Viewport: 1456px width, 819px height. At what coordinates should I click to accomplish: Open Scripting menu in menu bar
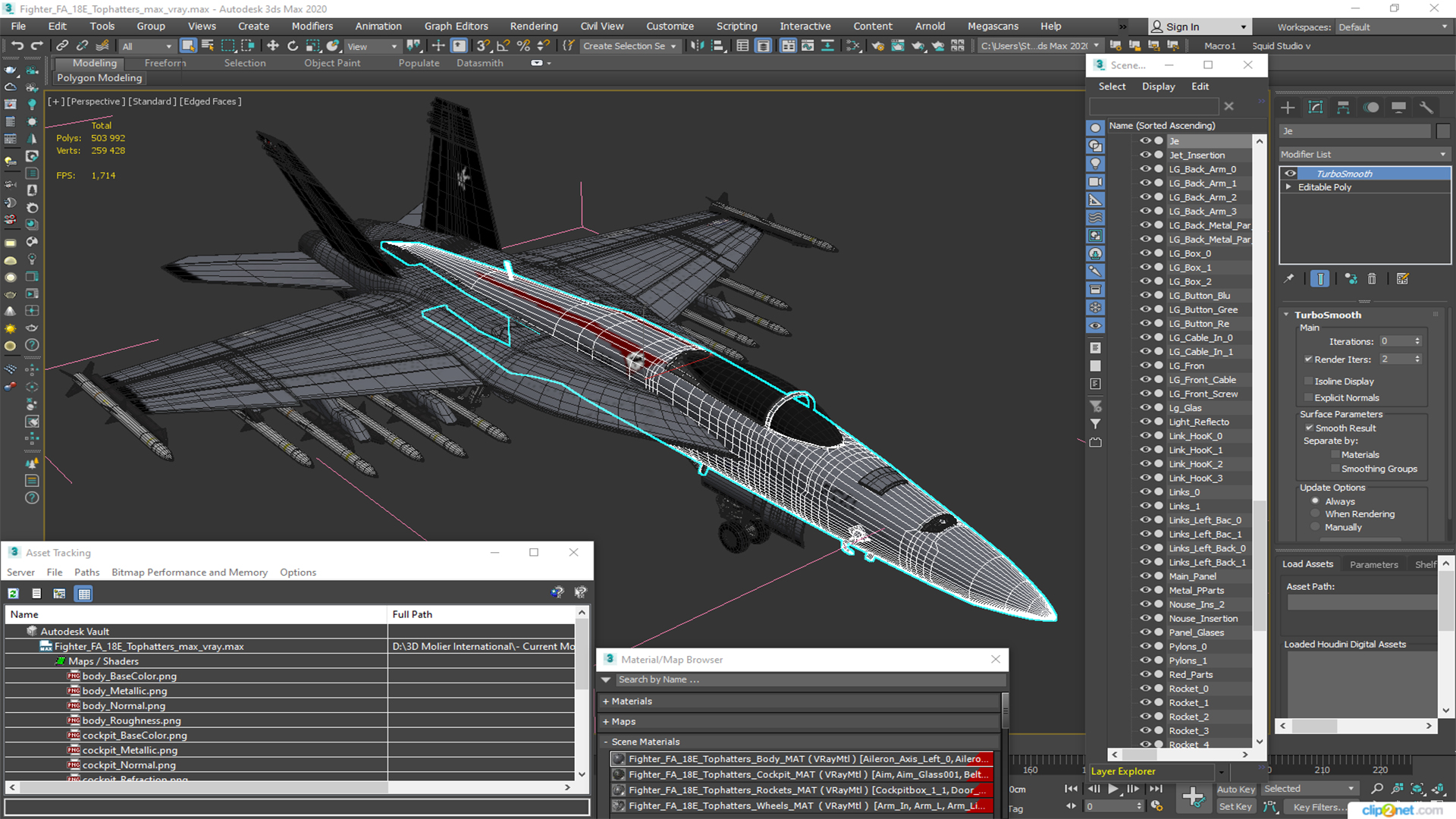tap(736, 27)
